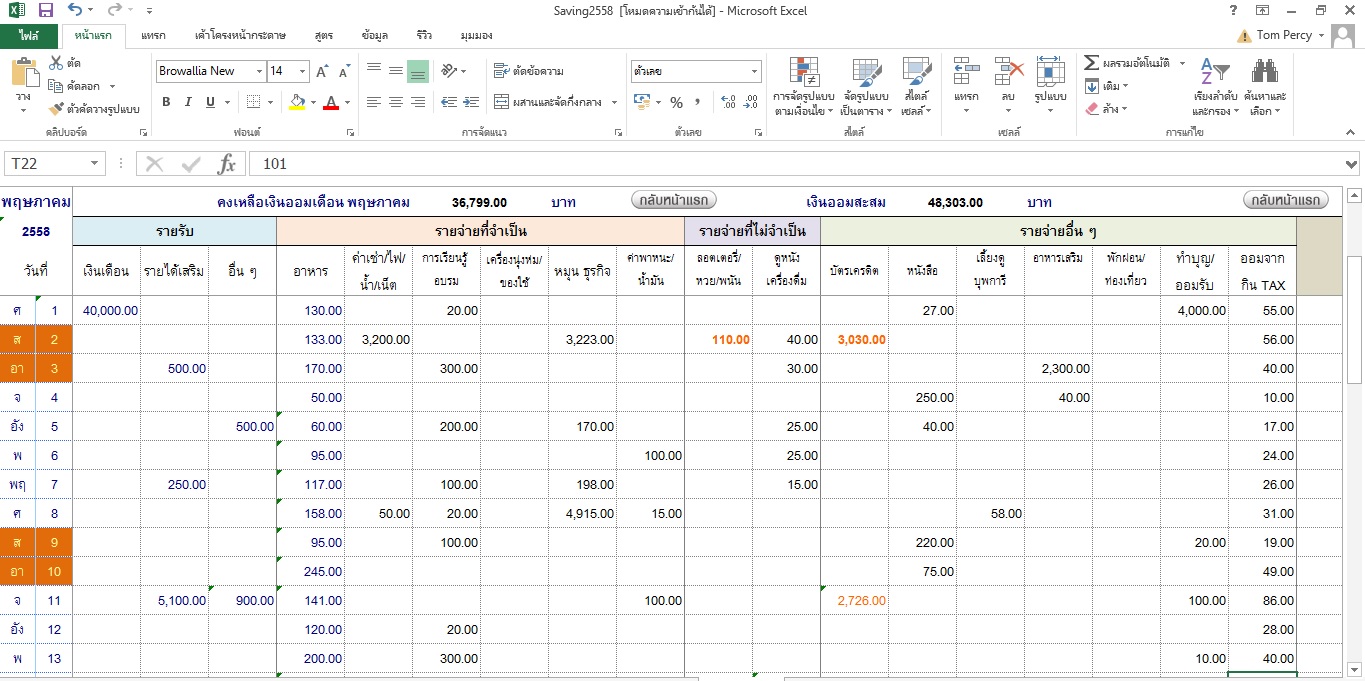
Task: Open the ไฟล์ file tab
Action: point(29,35)
